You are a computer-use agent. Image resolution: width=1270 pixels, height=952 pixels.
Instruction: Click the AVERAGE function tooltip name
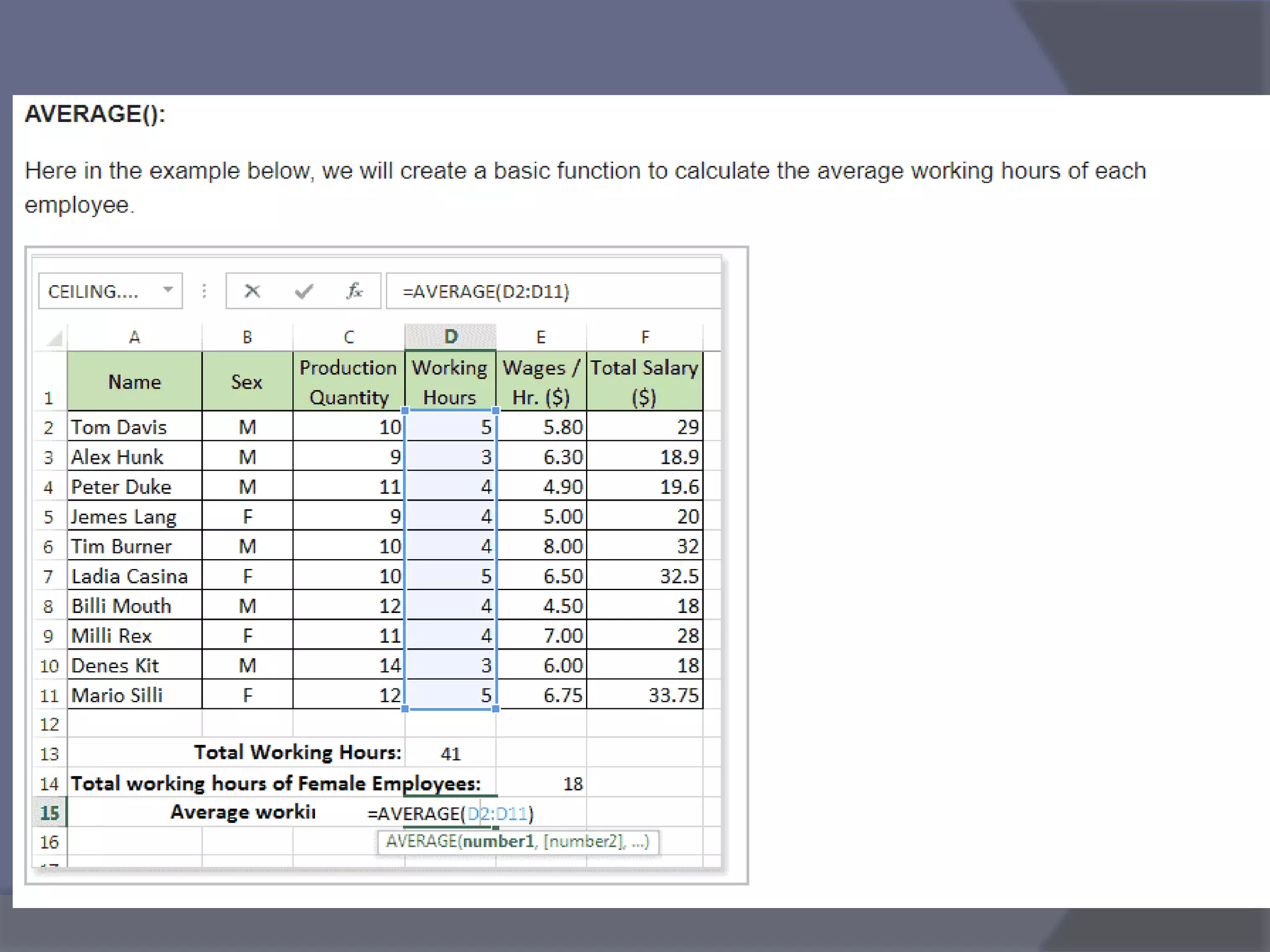pyautogui.click(x=421, y=842)
